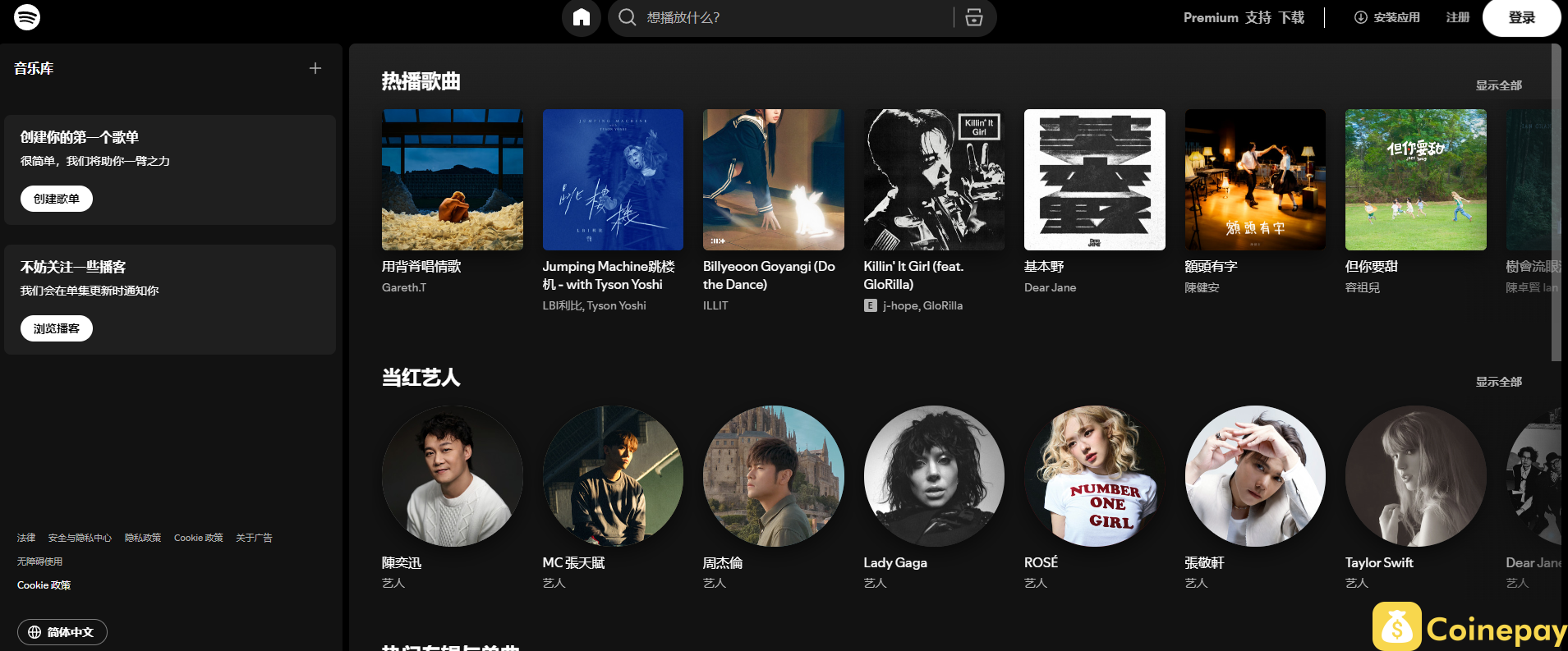Open 陳奕迅 artist photo
The height and width of the screenshot is (651, 1568).
453,476
